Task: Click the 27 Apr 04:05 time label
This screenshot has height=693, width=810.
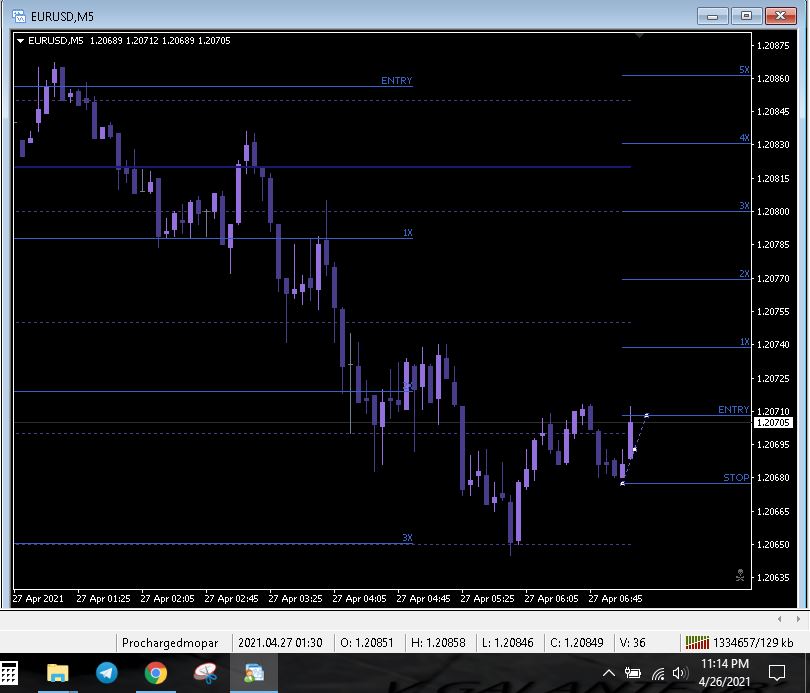Action: pos(359,598)
